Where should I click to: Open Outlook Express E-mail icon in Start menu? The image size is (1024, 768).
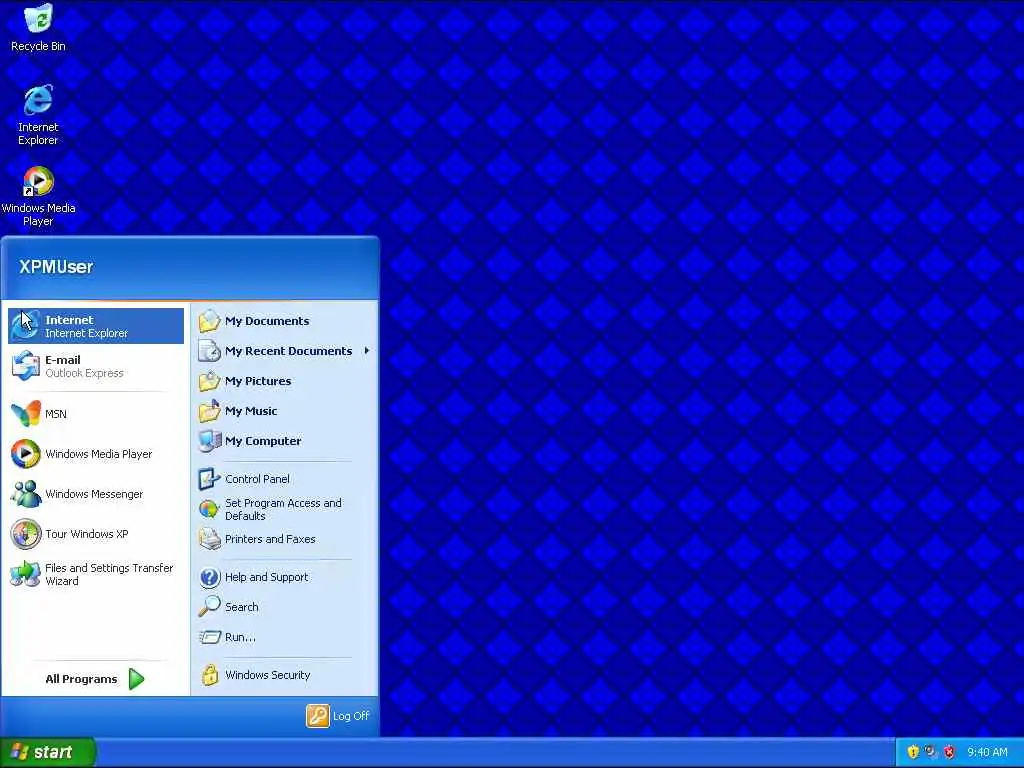point(25,366)
